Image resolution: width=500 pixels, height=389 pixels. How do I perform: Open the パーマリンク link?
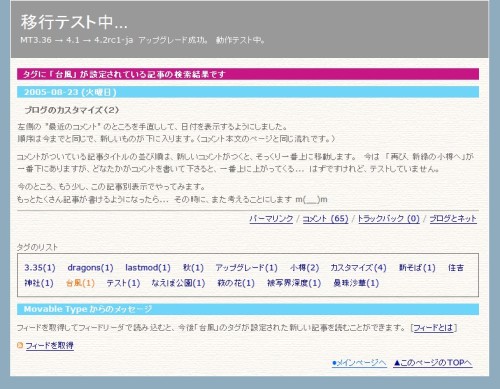pyautogui.click(x=271, y=219)
